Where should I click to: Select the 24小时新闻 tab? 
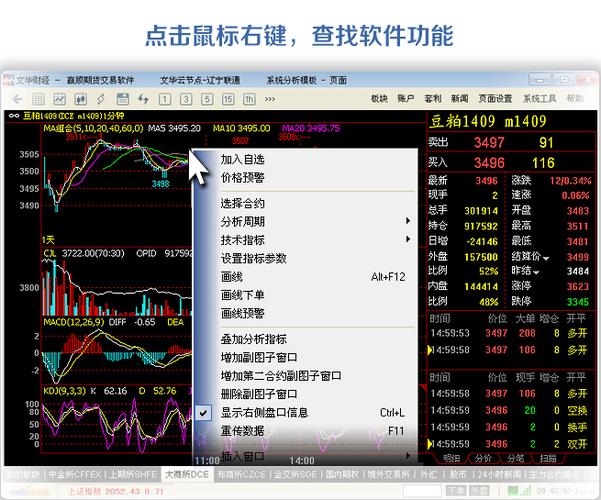[499, 475]
